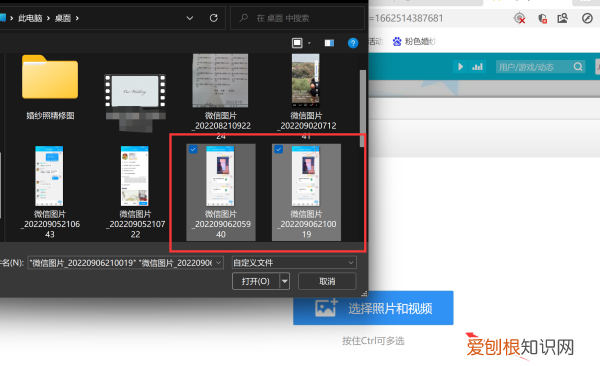Click the 选择照片和视频 button on the webpage
This screenshot has height=366, width=600.
373,308
